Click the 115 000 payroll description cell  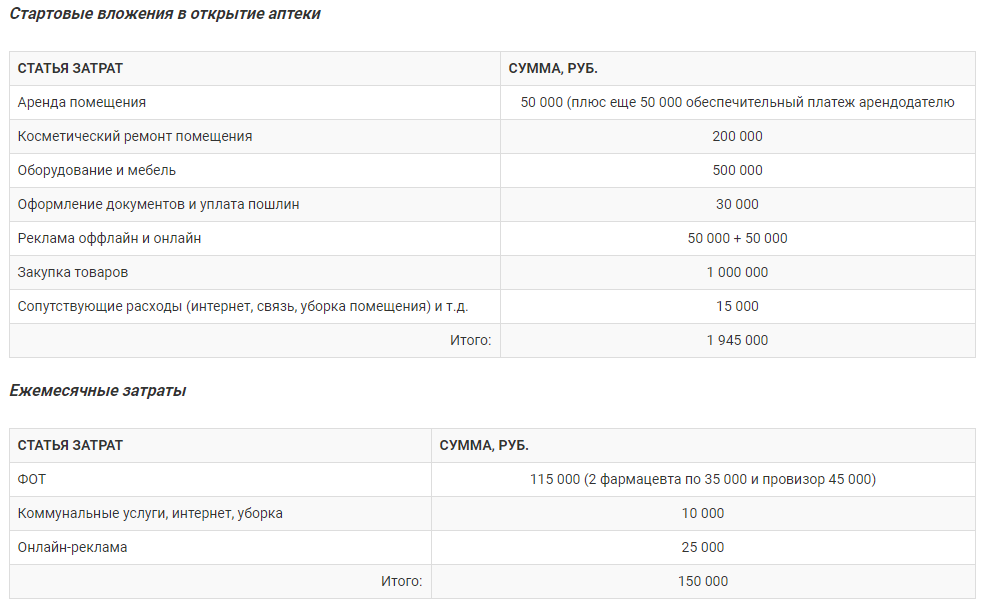pos(703,479)
